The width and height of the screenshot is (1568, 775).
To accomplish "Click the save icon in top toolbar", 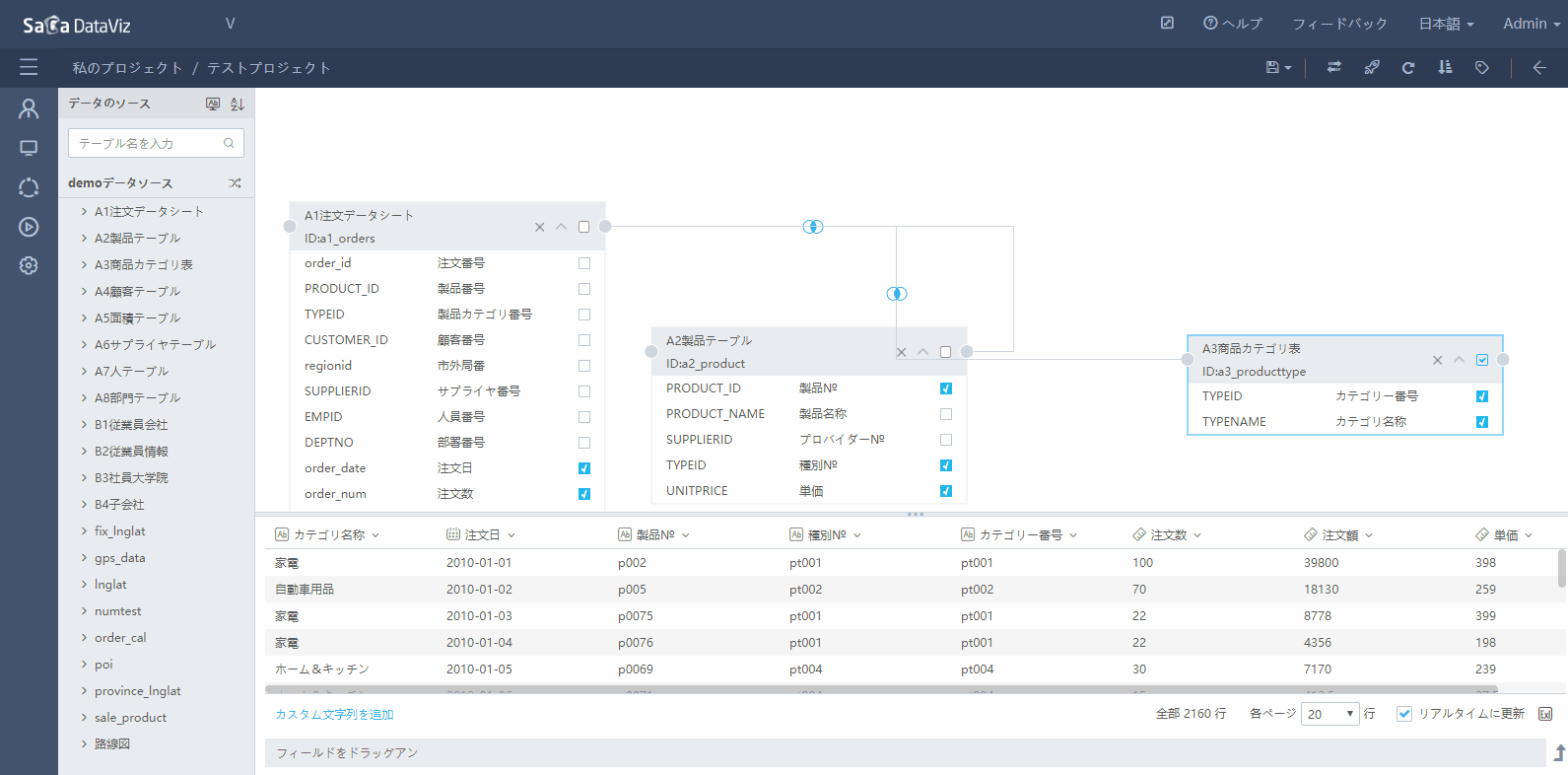I will 1272,68.
